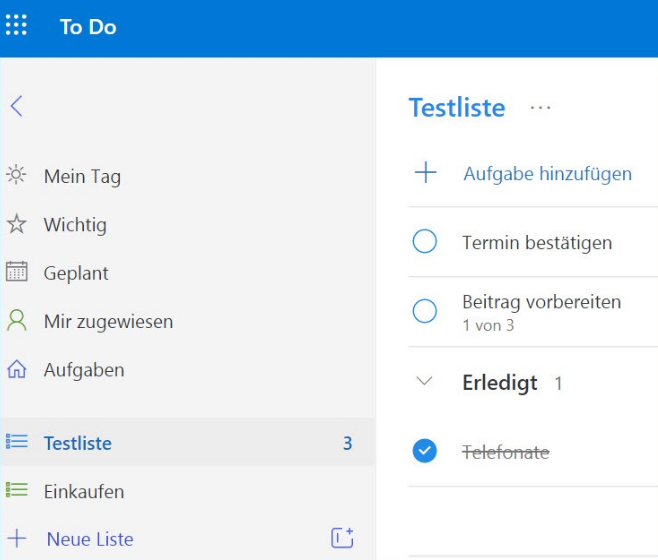
Task: Click the star icon beside Wichtig
Action: click(x=16, y=224)
